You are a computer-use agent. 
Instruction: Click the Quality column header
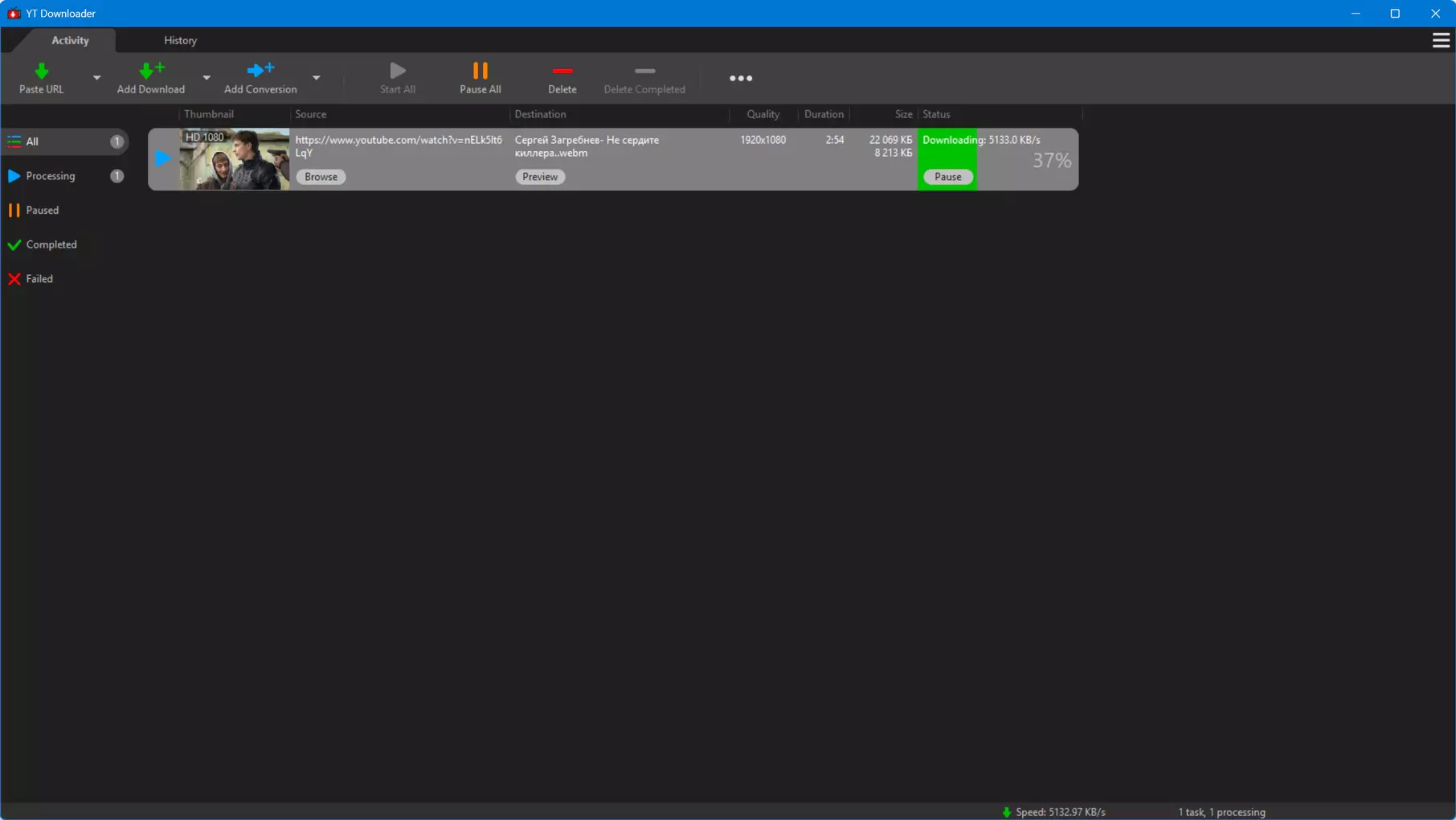(x=763, y=114)
